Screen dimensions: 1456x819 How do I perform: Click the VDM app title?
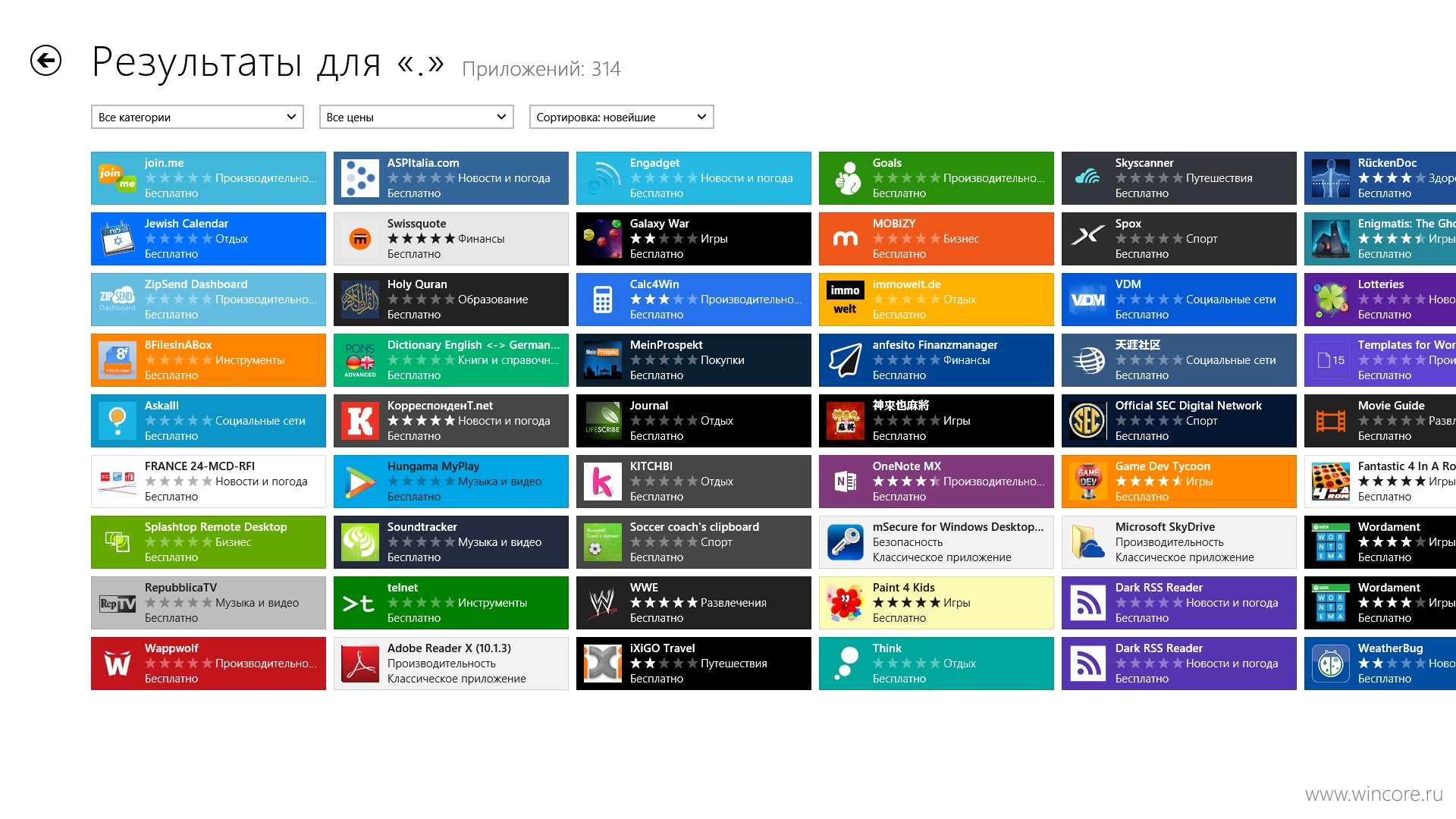click(1128, 284)
